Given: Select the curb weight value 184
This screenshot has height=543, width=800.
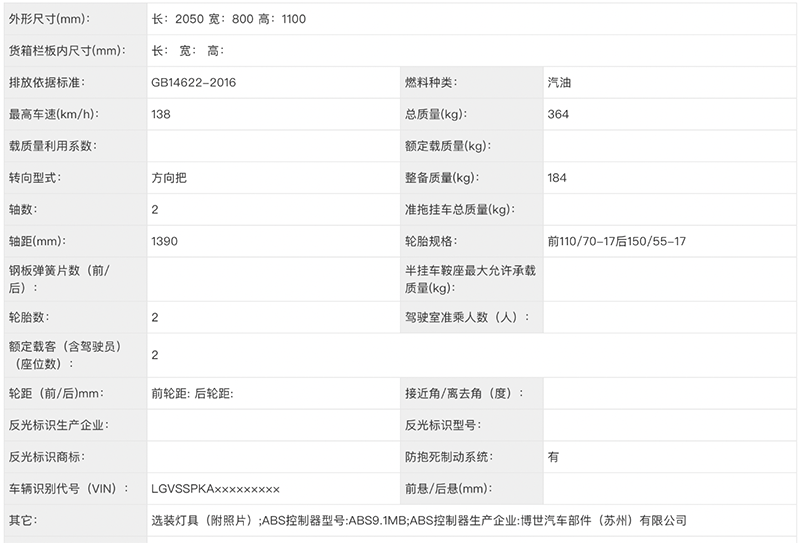Looking at the screenshot, I should [x=557, y=178].
